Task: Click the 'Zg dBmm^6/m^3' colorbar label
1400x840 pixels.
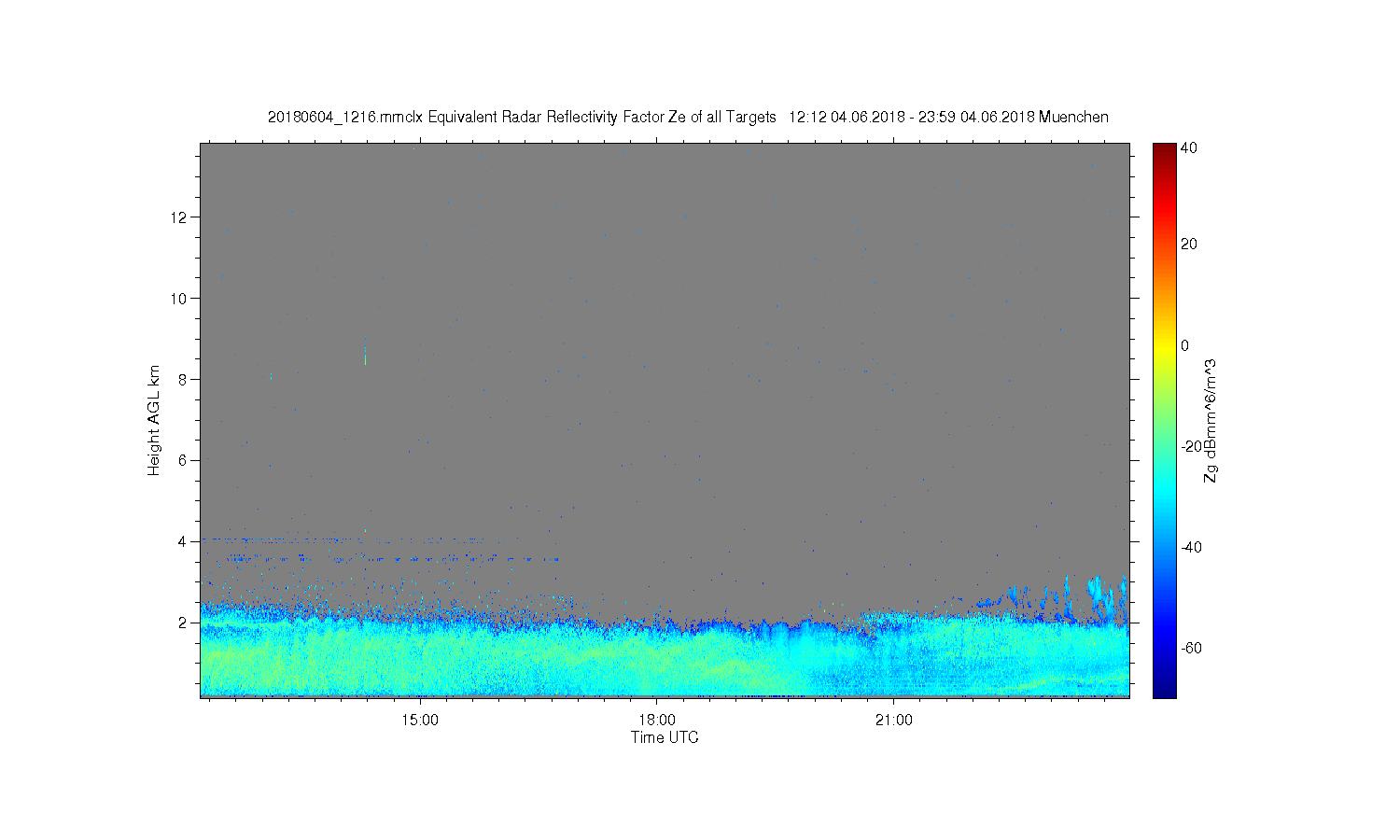Action: pyautogui.click(x=1211, y=420)
